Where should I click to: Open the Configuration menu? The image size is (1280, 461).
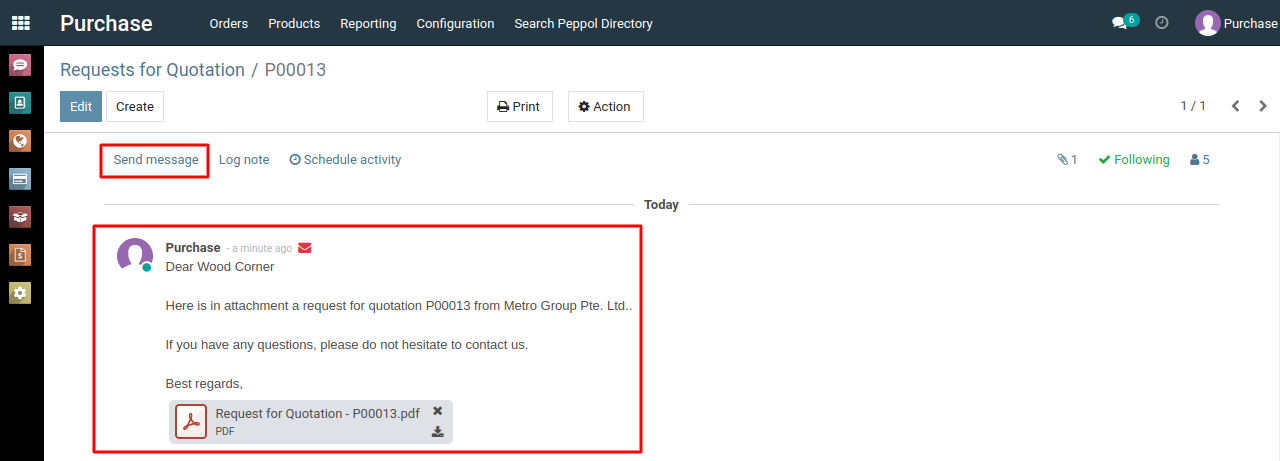[x=455, y=23]
